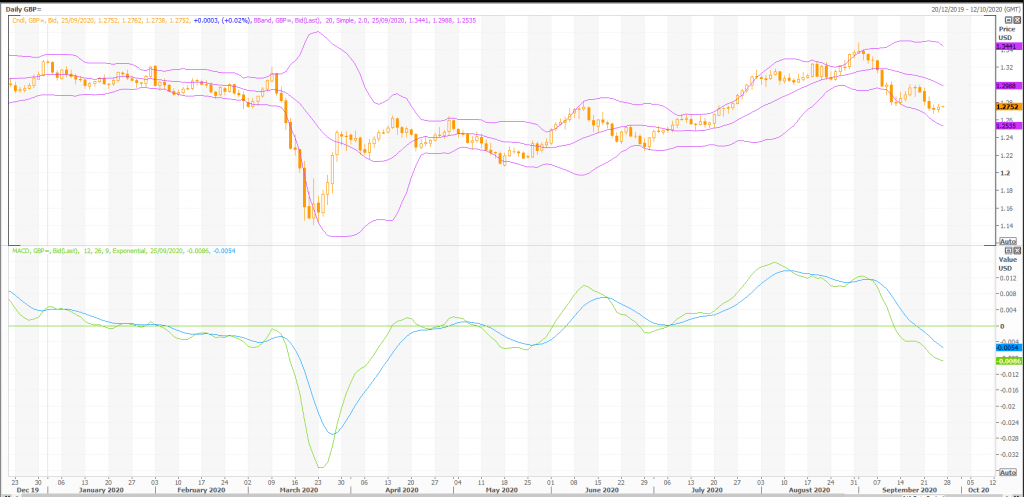
Task: Click the Value USD axis label
Action: click(1005, 262)
